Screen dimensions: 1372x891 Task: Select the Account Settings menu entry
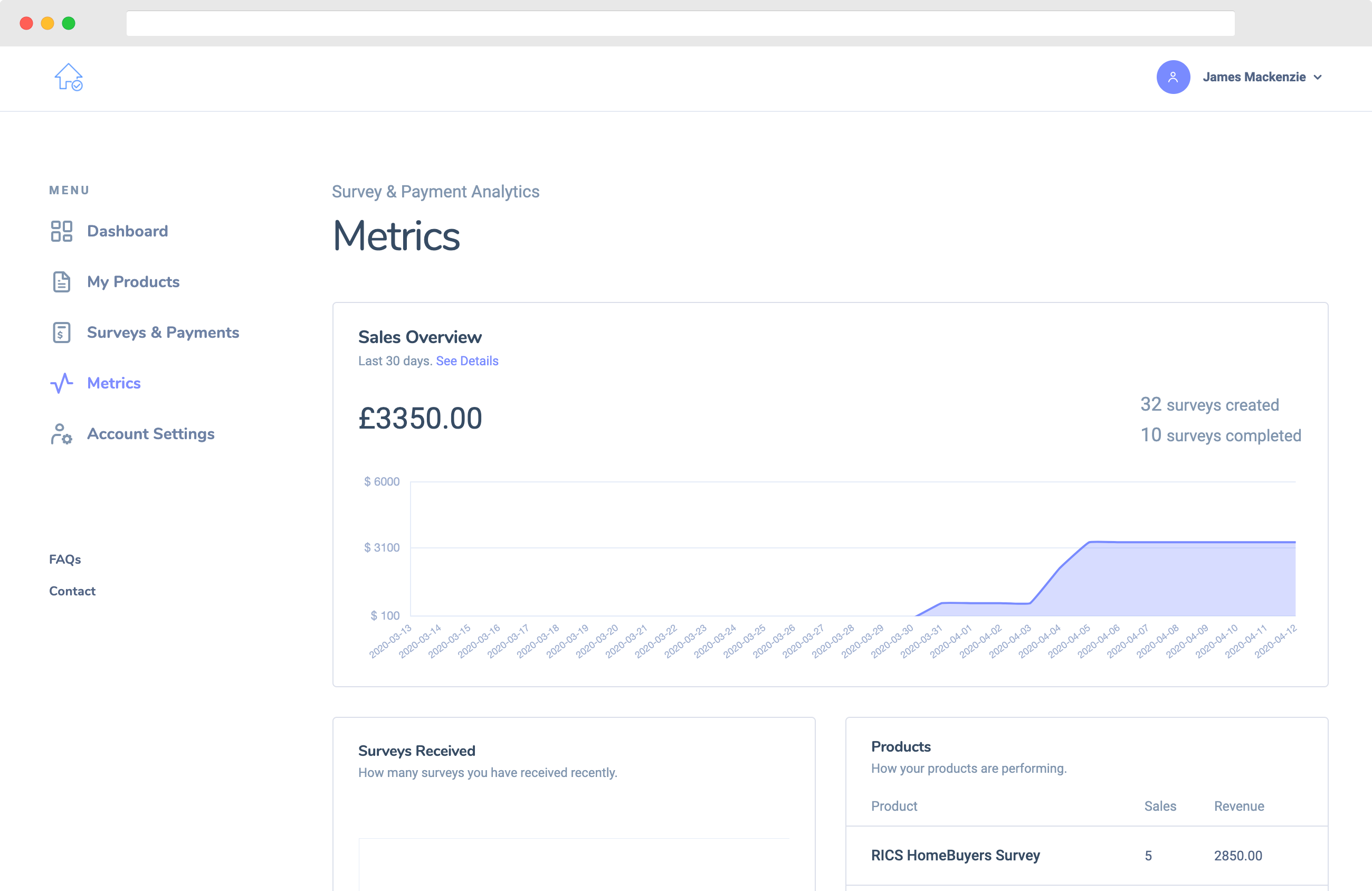tap(150, 434)
